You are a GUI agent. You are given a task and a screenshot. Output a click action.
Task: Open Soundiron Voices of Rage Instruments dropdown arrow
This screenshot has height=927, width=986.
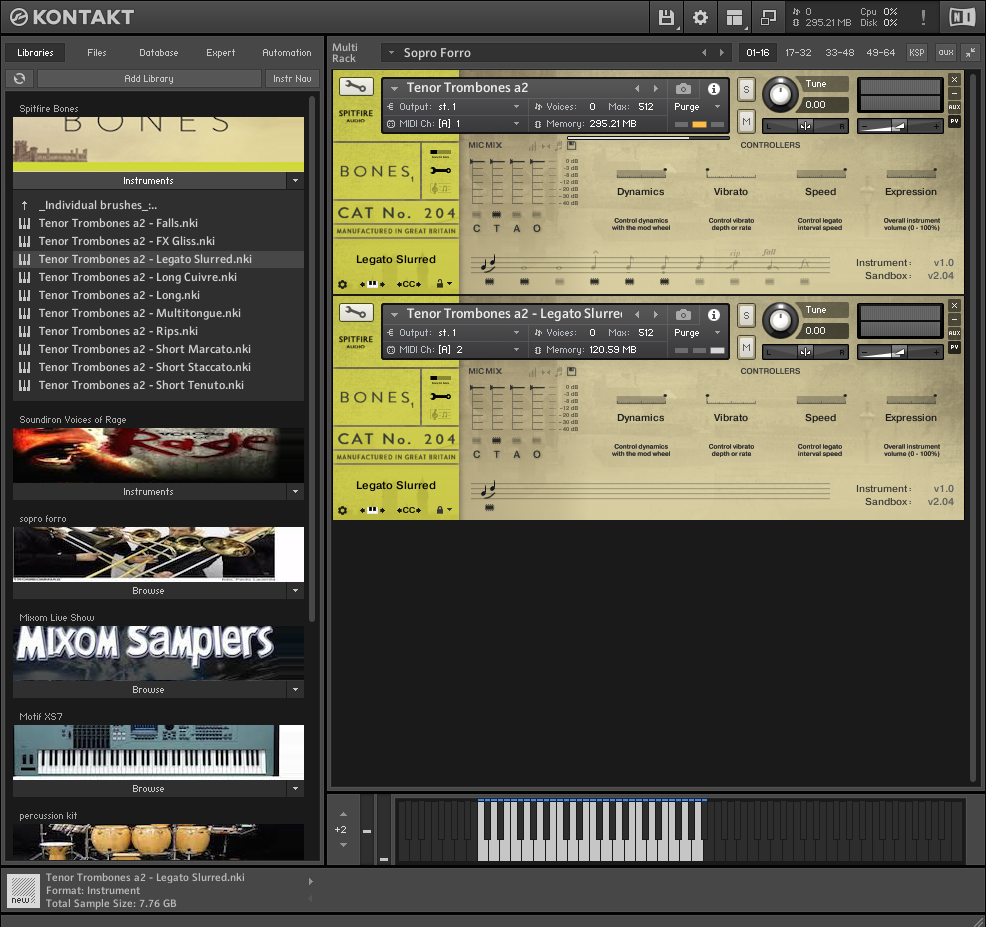[296, 491]
